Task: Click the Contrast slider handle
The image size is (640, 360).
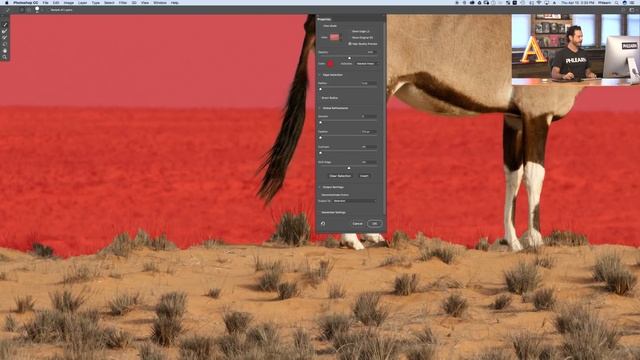Action: 320,153
